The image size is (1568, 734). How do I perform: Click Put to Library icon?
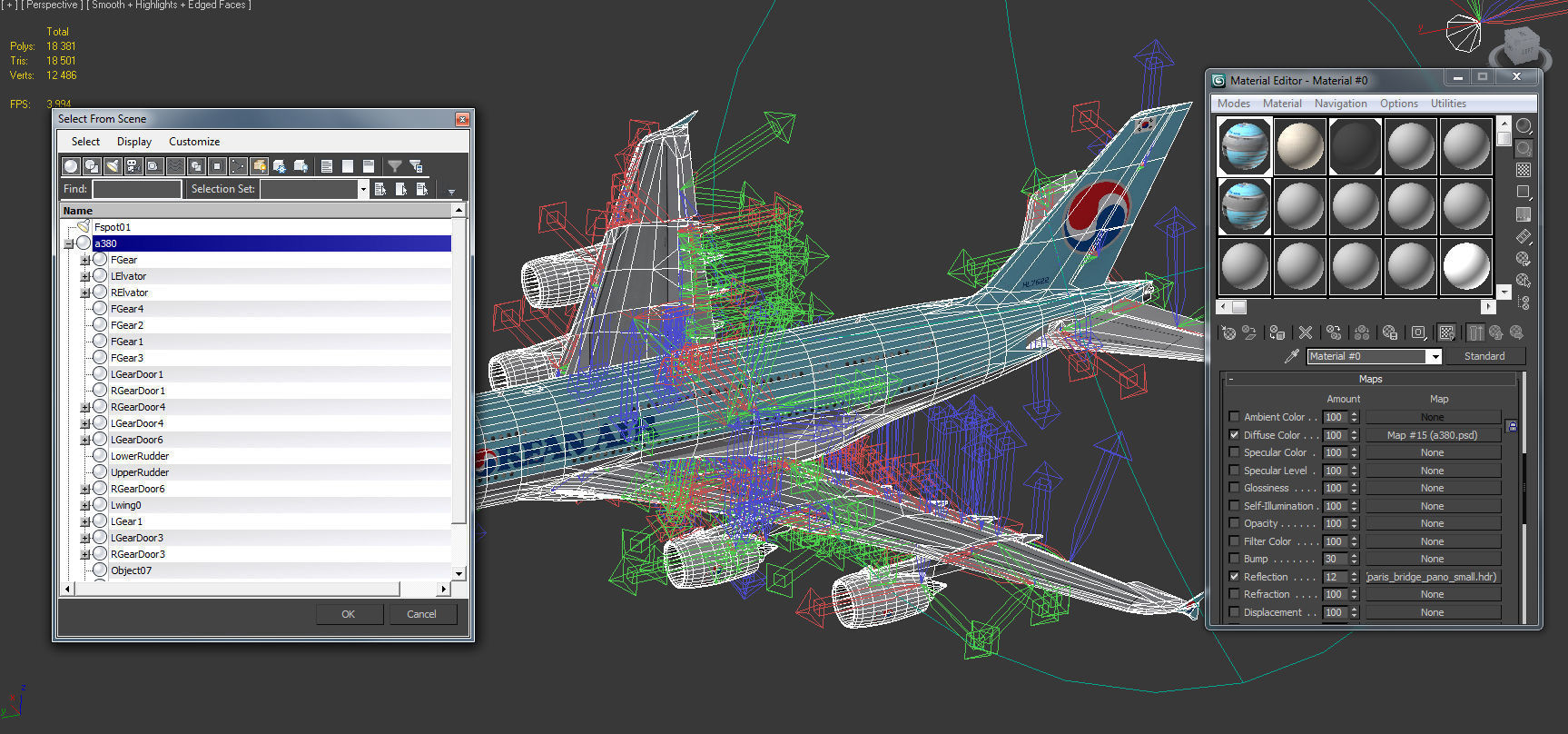coord(1390,332)
